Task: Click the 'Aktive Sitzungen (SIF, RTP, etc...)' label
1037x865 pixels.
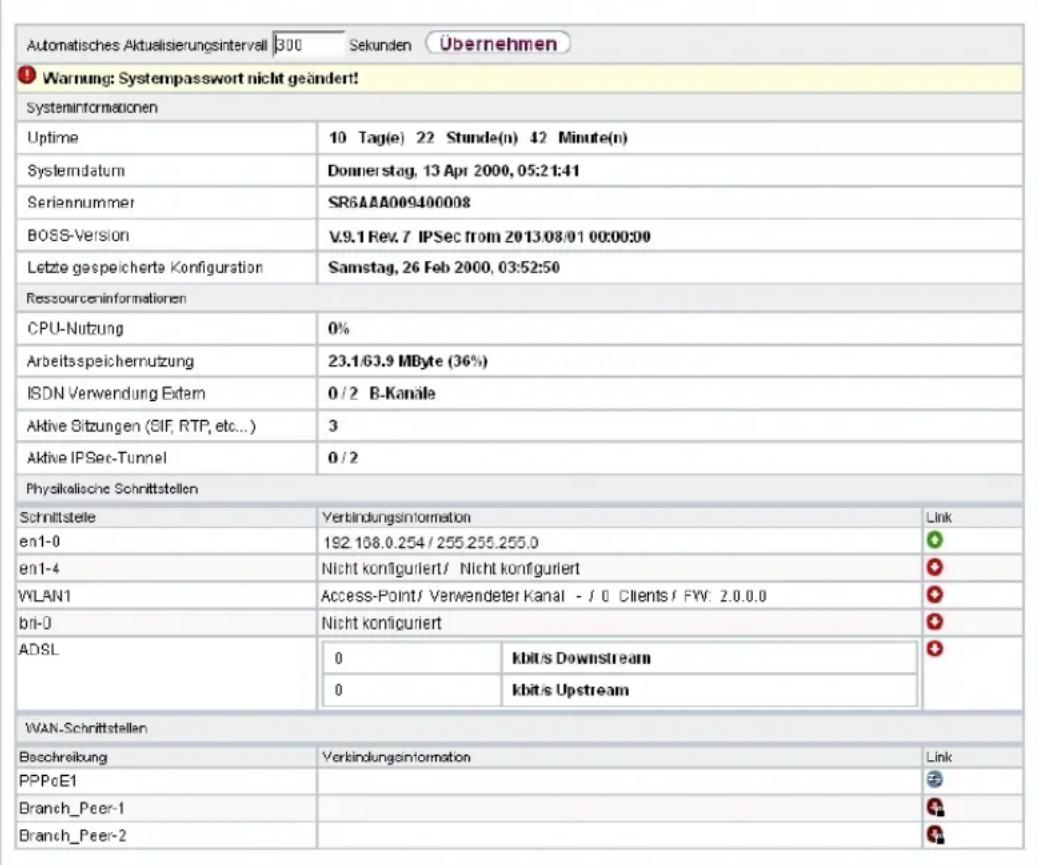Action: 142,426
